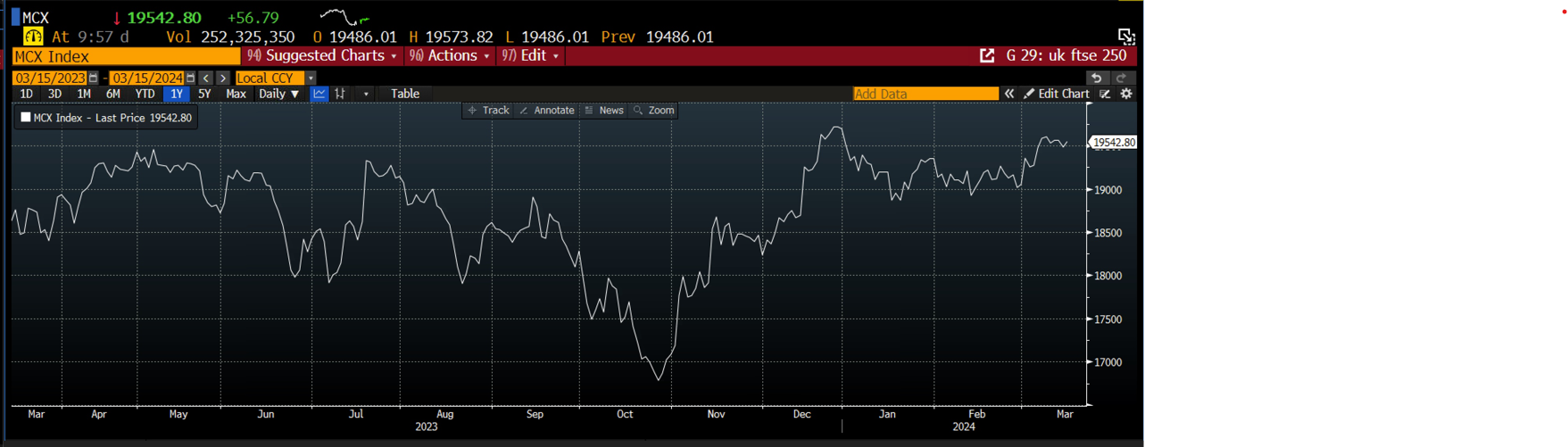Viewport: 1568px width, 447px height.
Task: Click the Edit Chart button
Action: click(1057, 94)
